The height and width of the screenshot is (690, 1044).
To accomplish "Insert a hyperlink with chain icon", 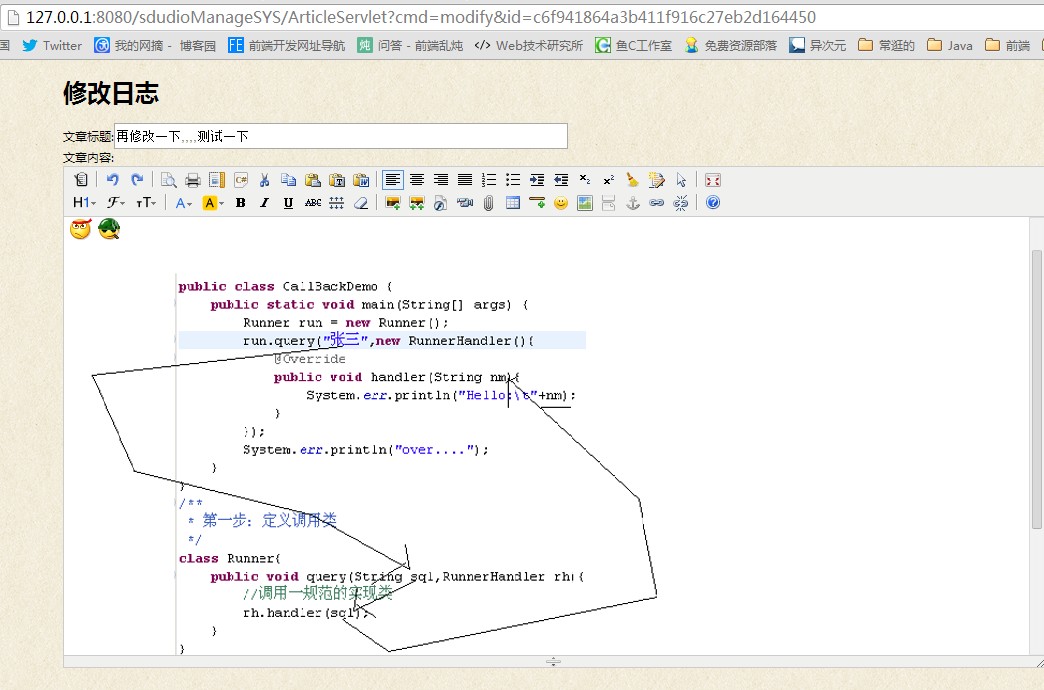I will (x=656, y=202).
